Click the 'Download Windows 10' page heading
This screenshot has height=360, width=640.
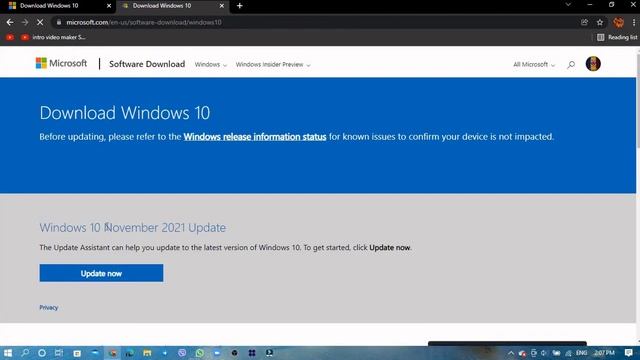click(124, 113)
